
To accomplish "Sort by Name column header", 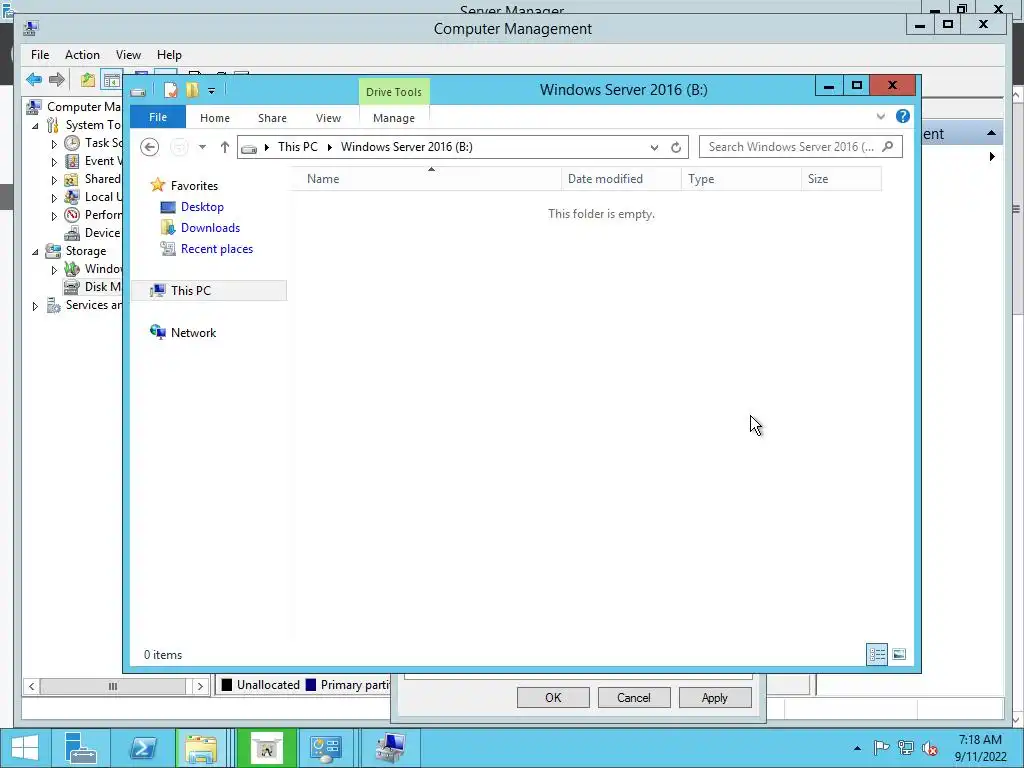I will tap(425, 179).
